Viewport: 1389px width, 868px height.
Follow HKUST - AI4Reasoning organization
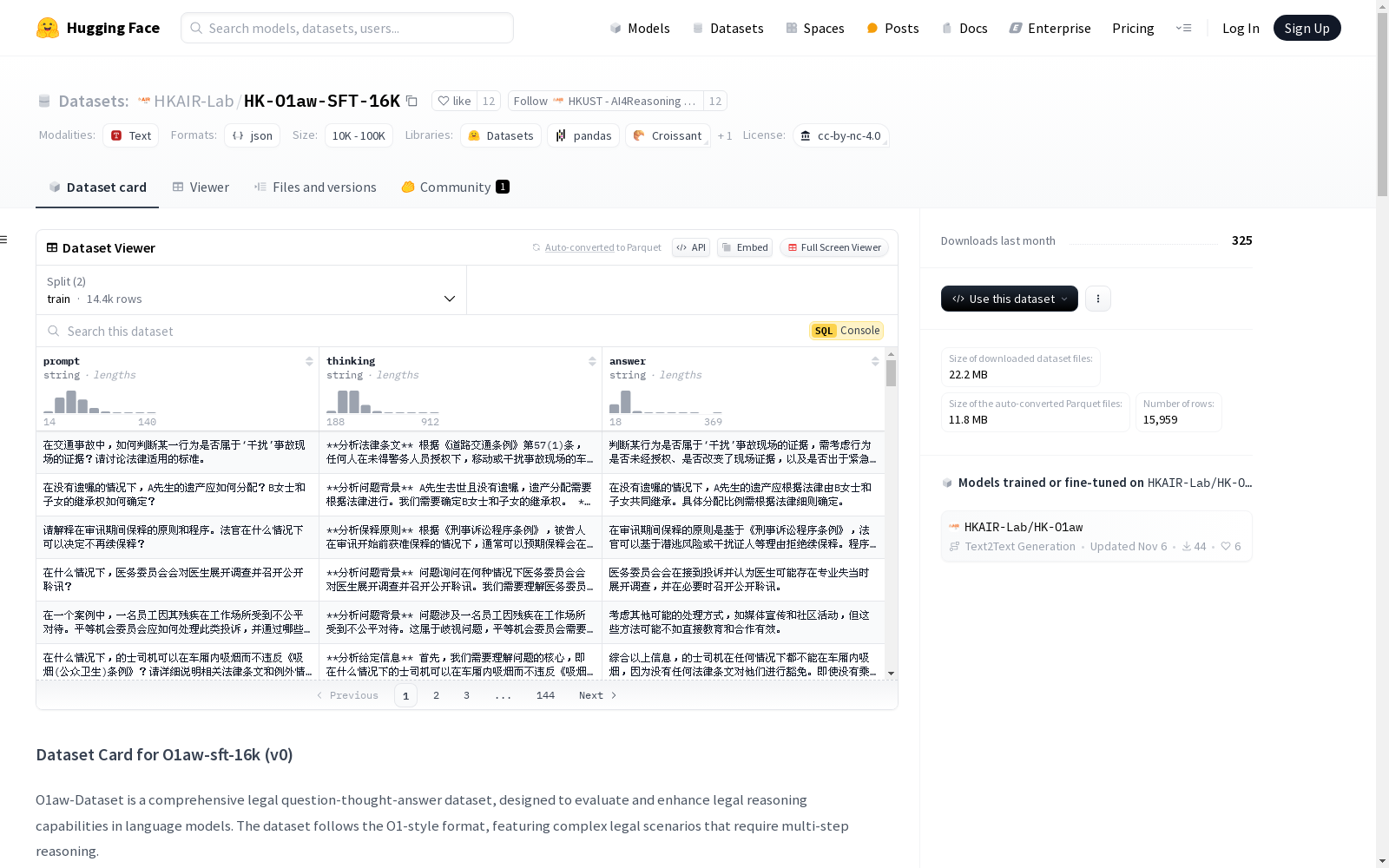(605, 101)
